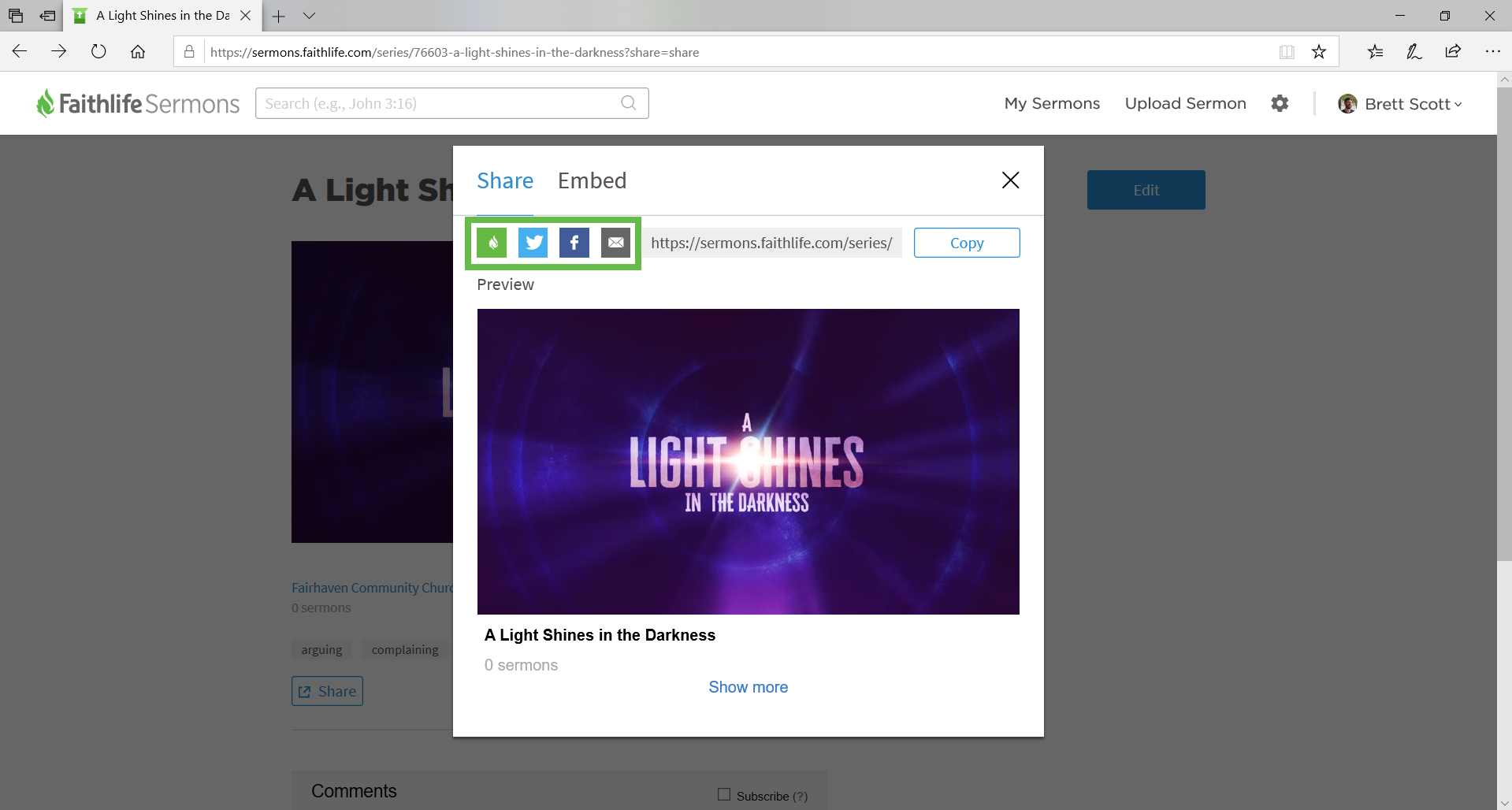The image size is (1512, 810).
Task: Select the Share tab
Action: tap(505, 180)
